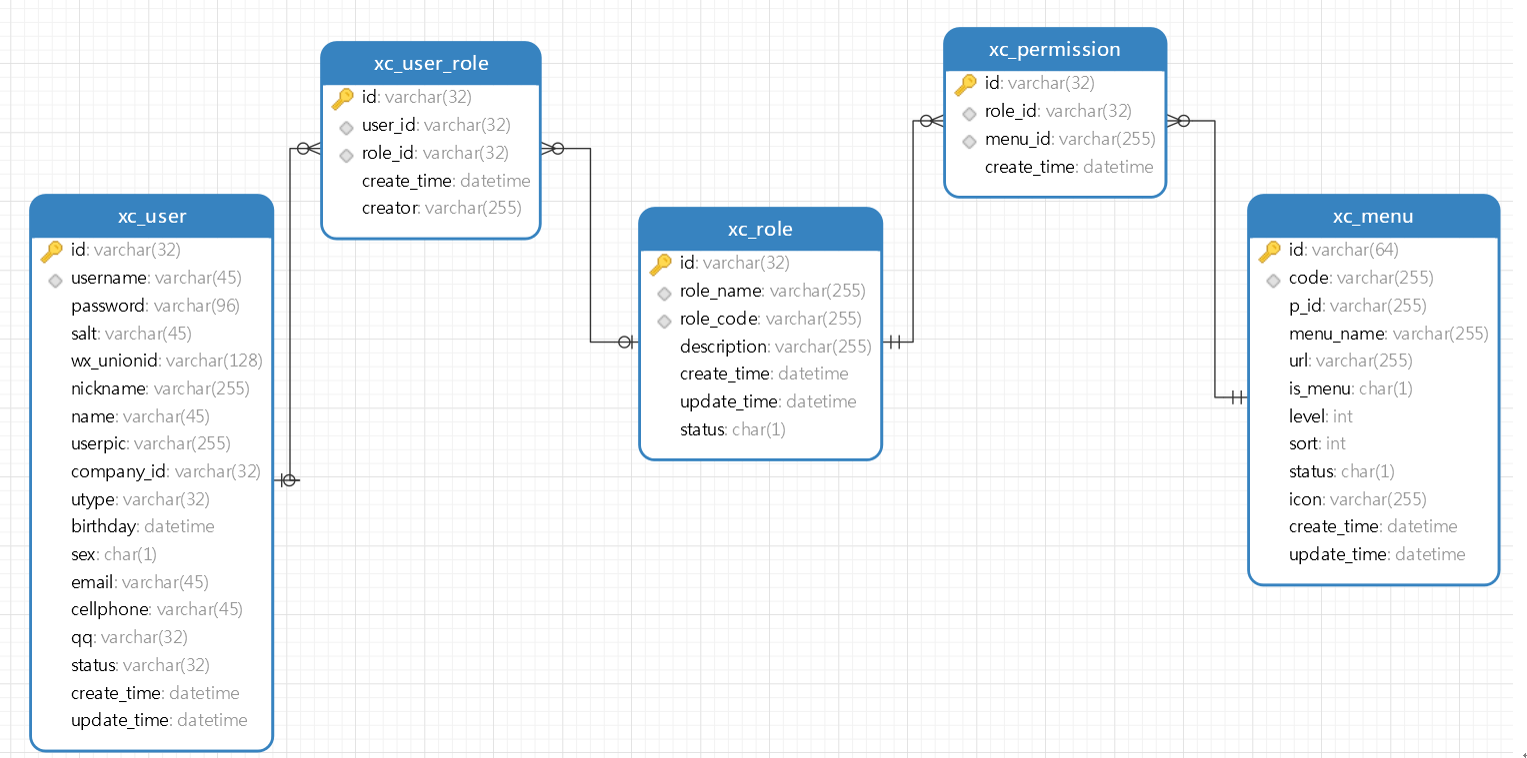Select the update_time column in xc_user
This screenshot has height=758, width=1527.
[159, 720]
